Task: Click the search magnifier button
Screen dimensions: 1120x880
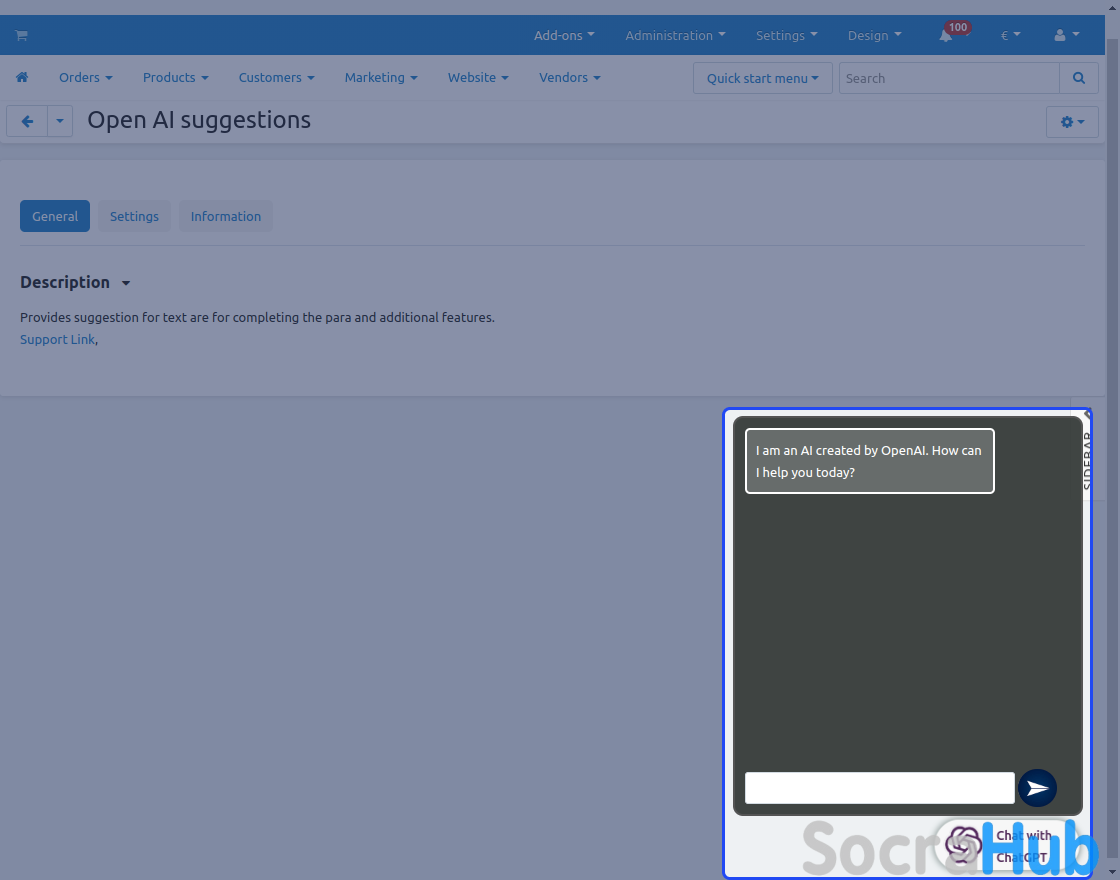Action: point(1078,78)
